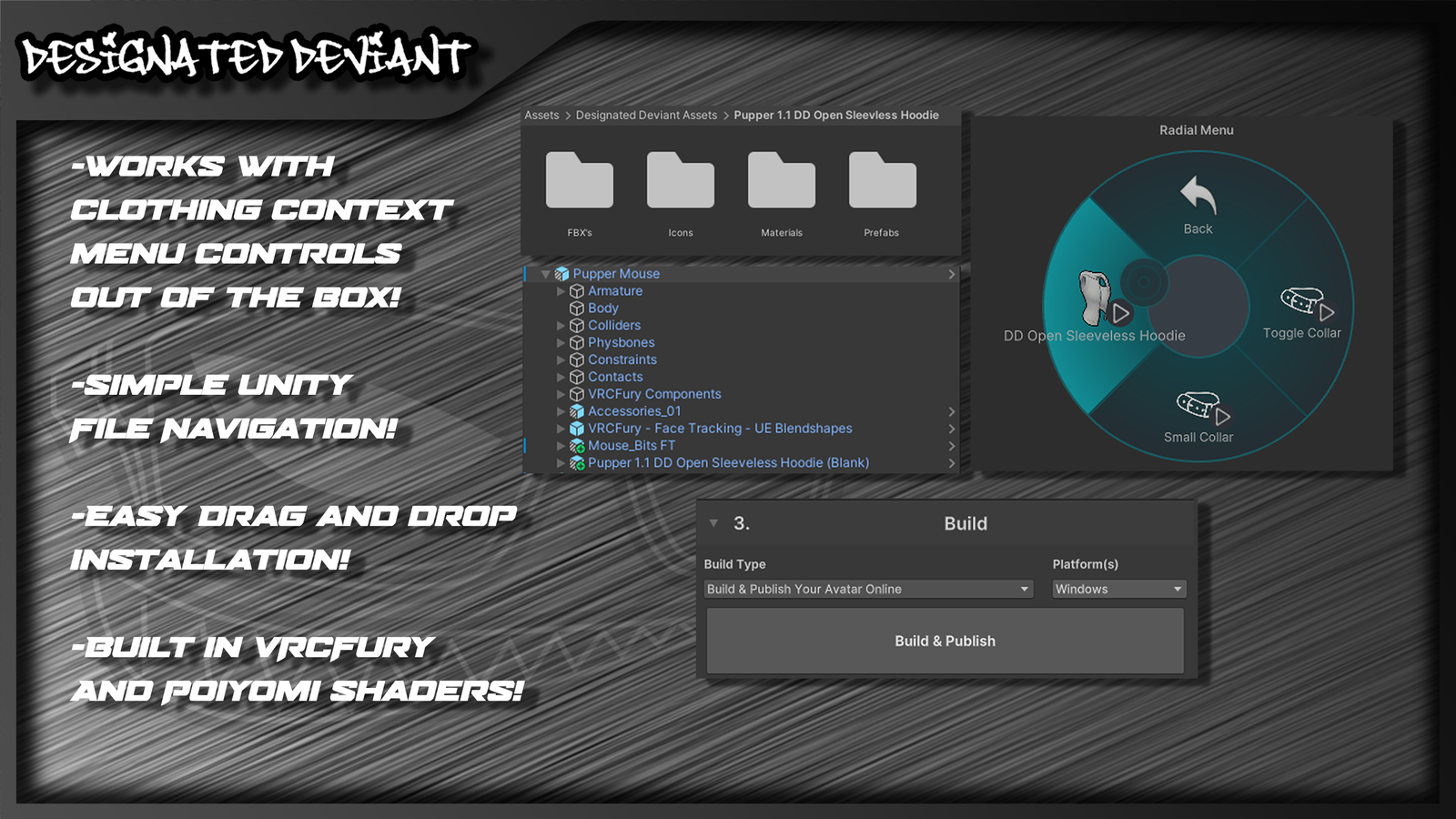Select VRCFury Components in hierarchy
Screen dimensions: 1456x819
click(x=654, y=394)
